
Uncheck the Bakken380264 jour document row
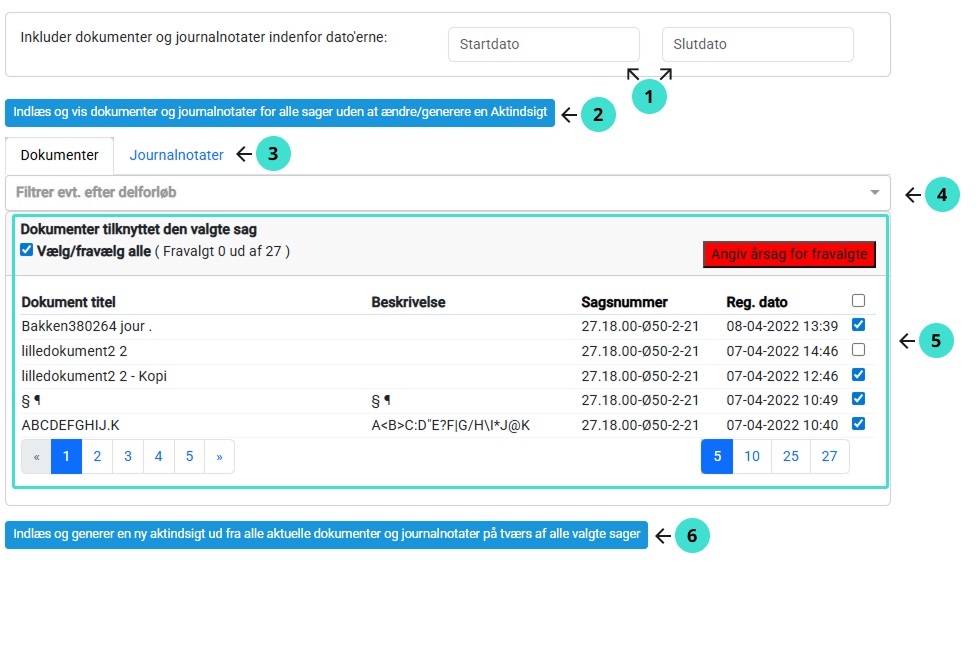tap(858, 325)
